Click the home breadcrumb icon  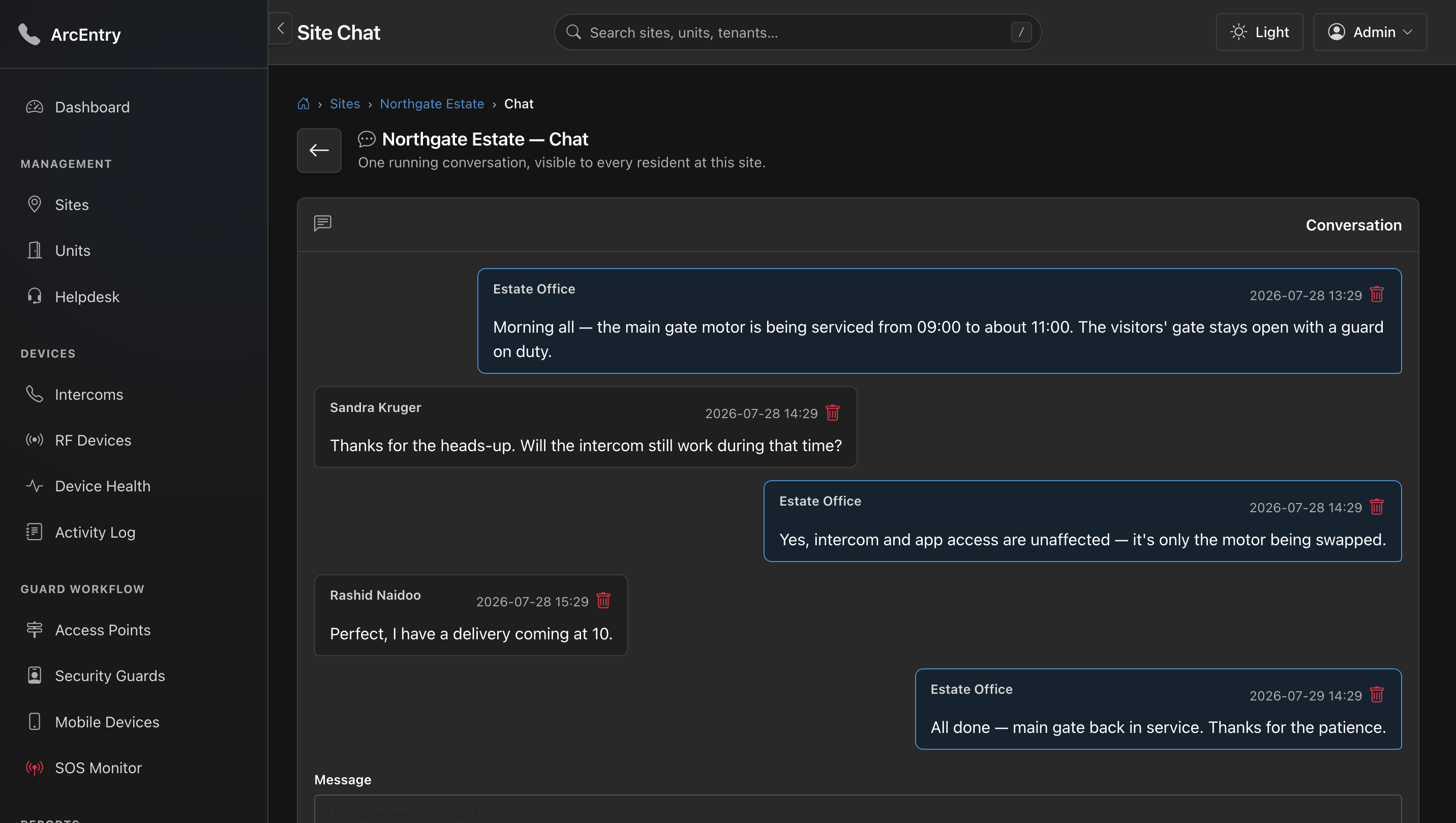pos(304,104)
